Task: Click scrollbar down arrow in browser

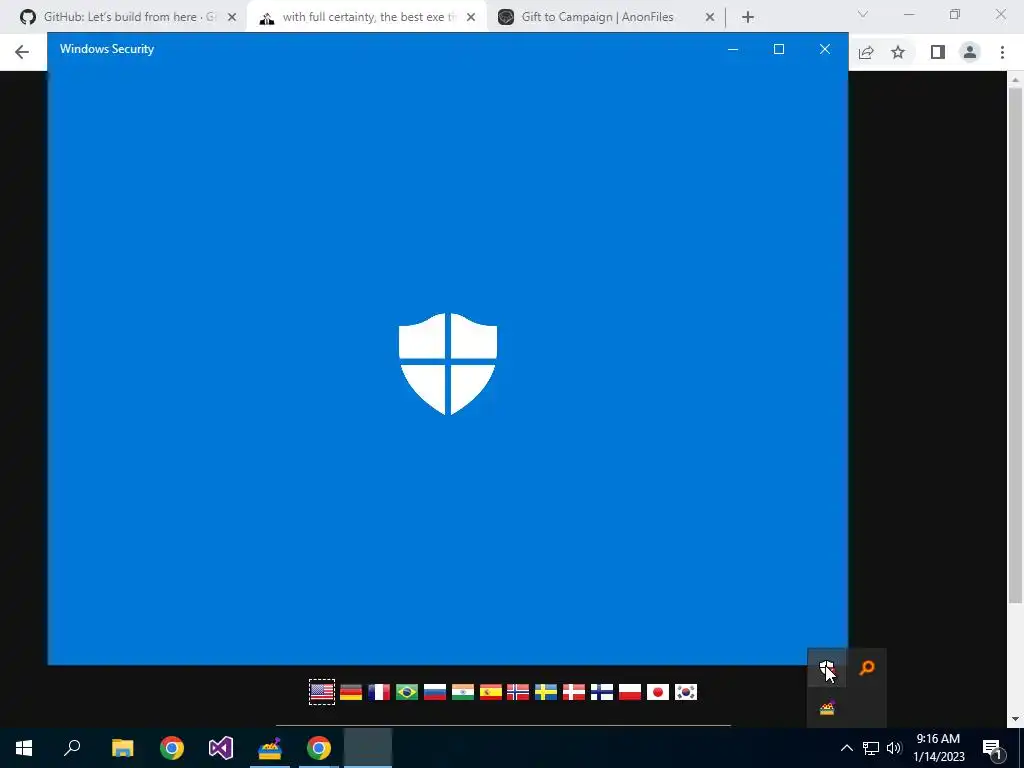Action: click(1014, 718)
